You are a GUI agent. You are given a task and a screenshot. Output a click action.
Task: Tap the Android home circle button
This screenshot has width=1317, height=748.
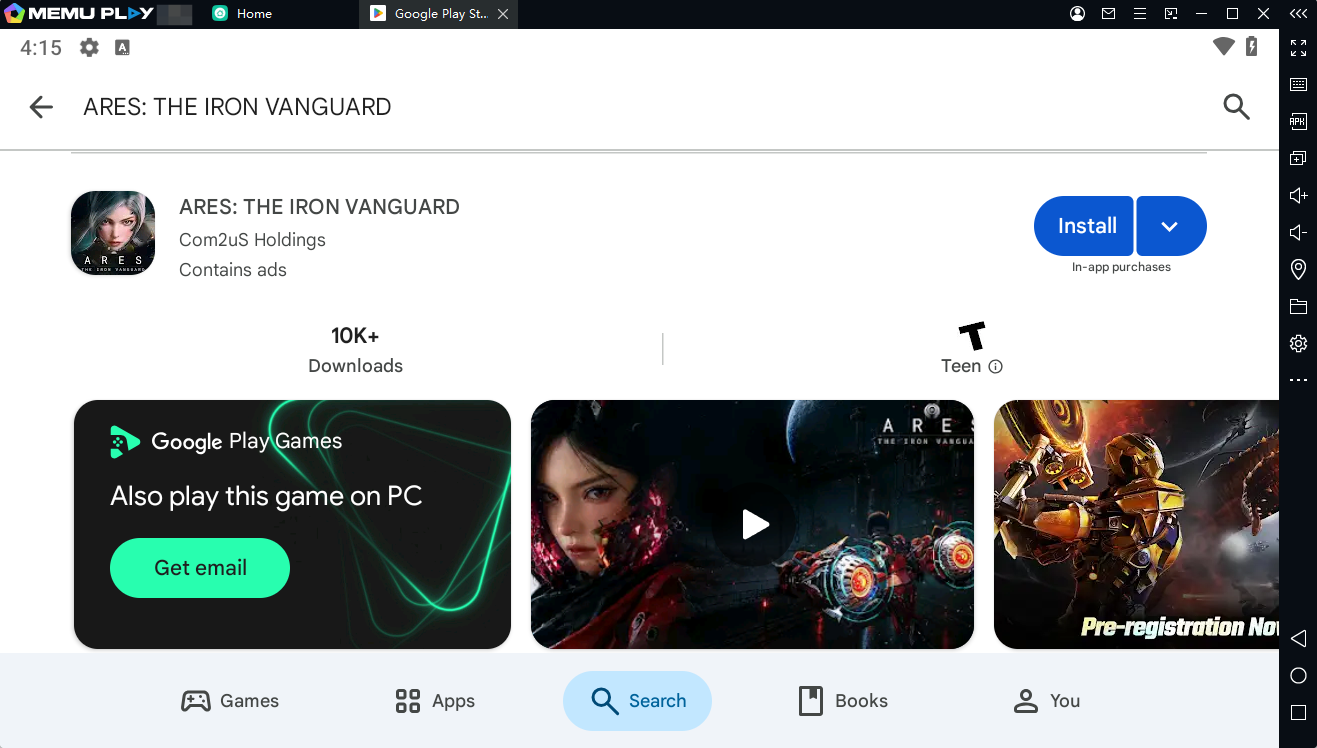pyautogui.click(x=1298, y=676)
